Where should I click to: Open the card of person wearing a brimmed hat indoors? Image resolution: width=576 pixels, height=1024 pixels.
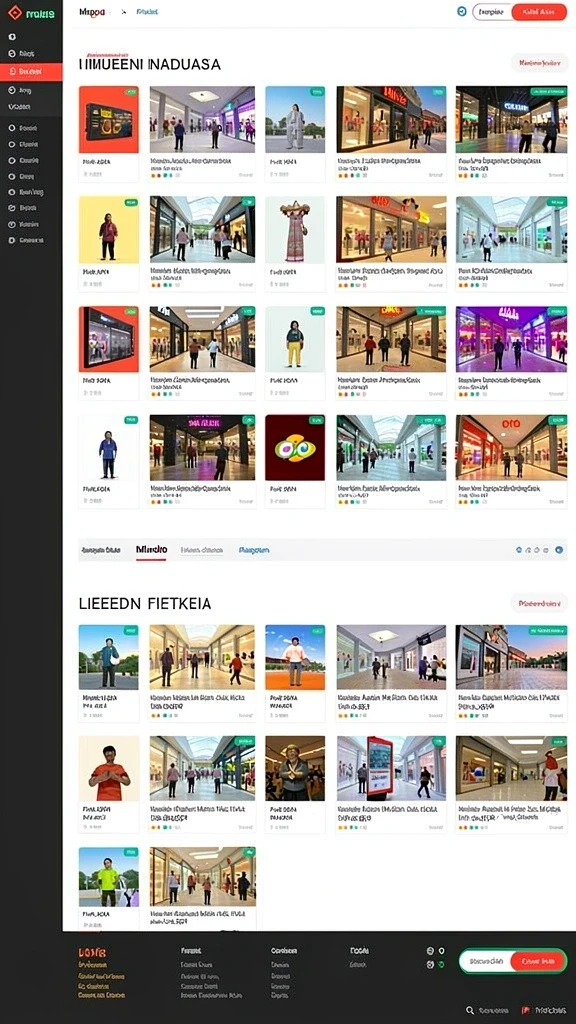point(295,784)
